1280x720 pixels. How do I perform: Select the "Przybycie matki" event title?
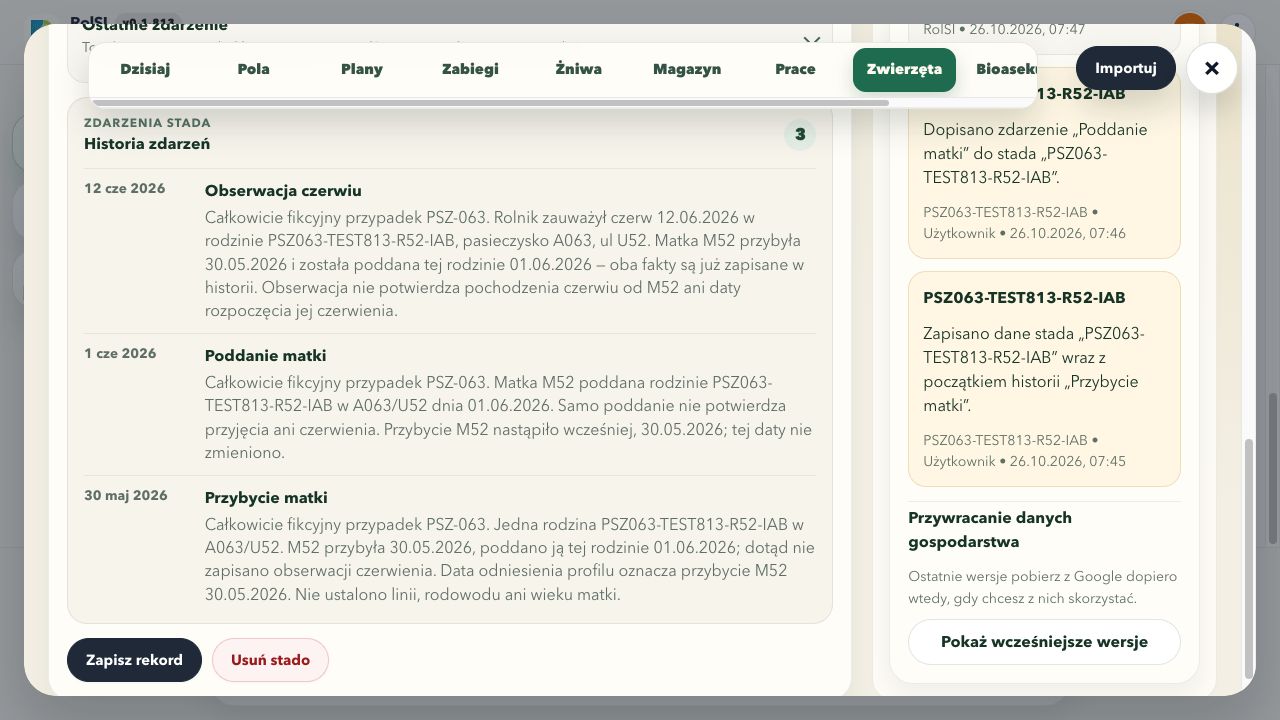pos(266,498)
